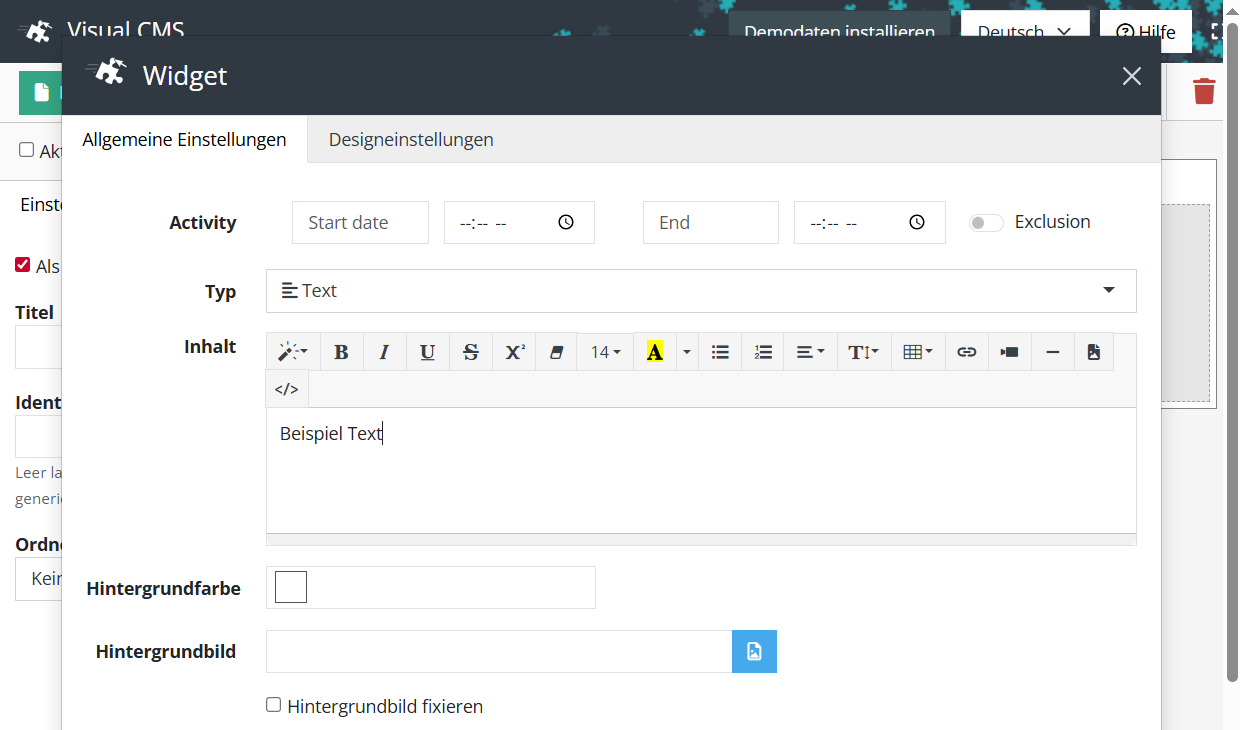1240x730 pixels.
Task: Select the Allgemeine Einstellungen tab
Action: pos(184,139)
